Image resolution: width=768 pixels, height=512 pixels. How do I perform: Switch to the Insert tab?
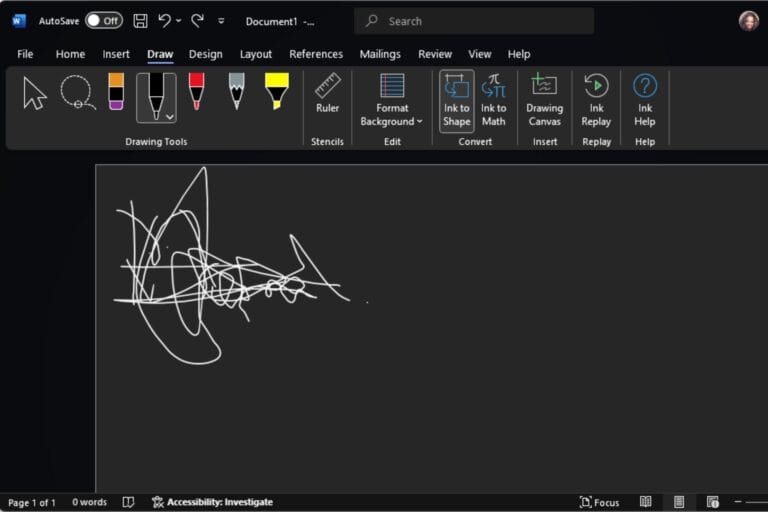pyautogui.click(x=116, y=54)
